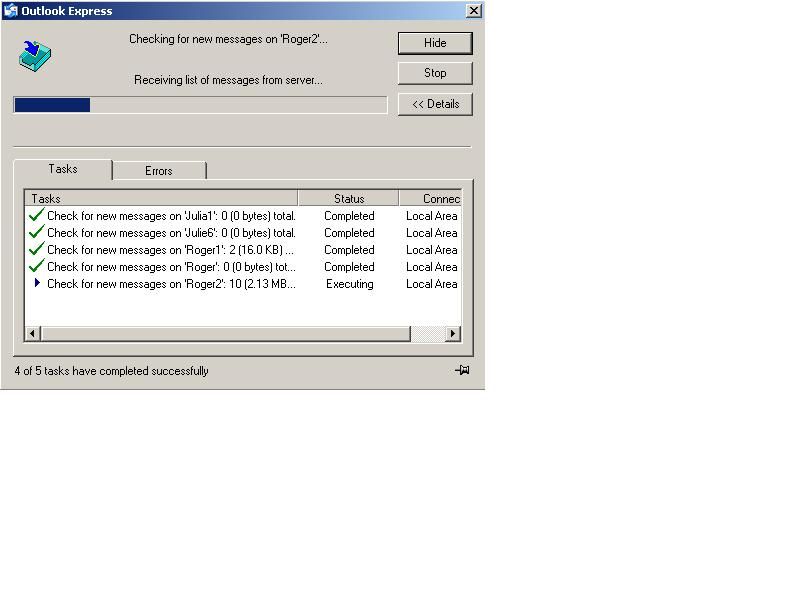Click Local Area connection cell of Julie6 row

click(432, 233)
